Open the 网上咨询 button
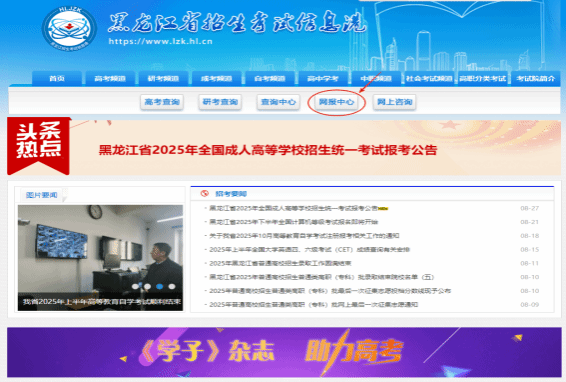 [x=395, y=102]
